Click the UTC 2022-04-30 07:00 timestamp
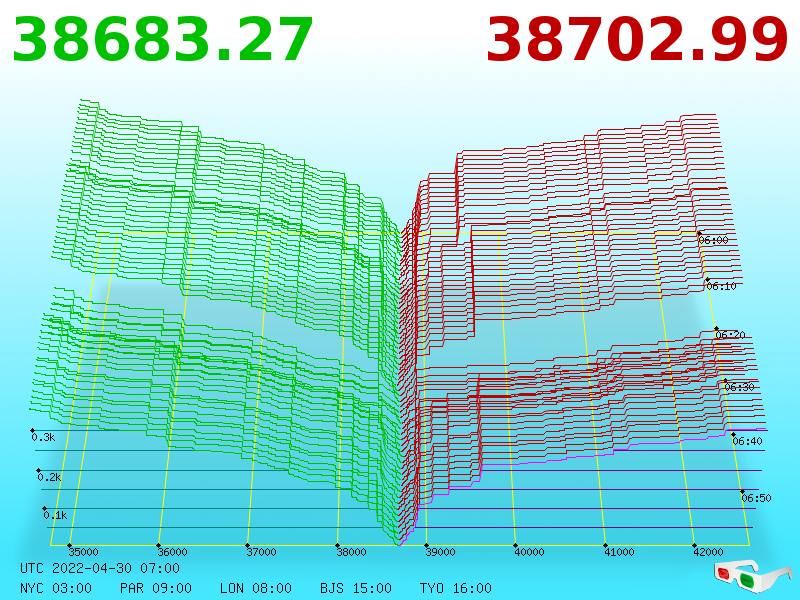 pyautogui.click(x=100, y=568)
